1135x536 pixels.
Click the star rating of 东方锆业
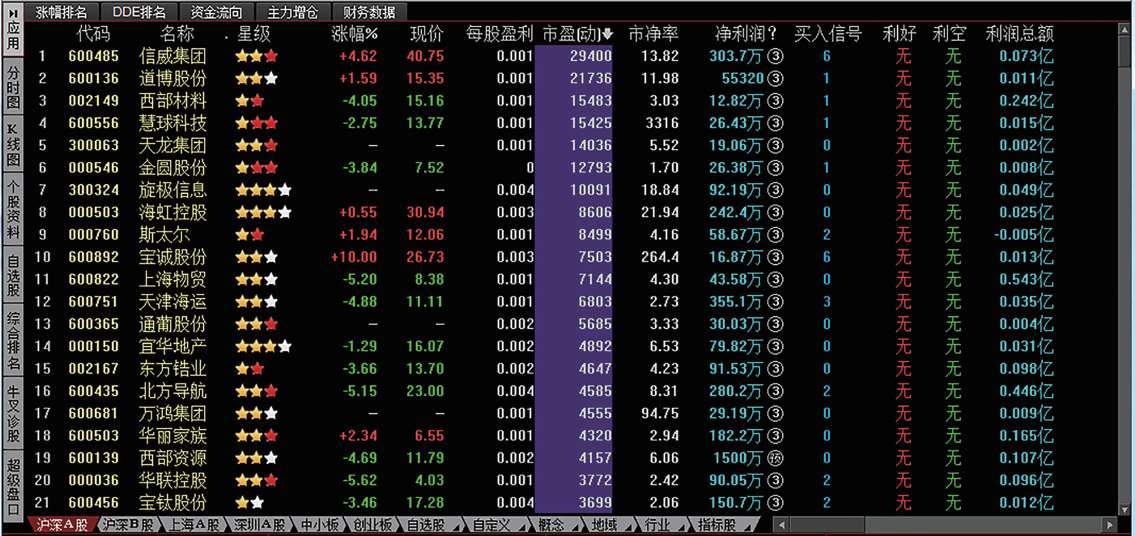coord(250,369)
